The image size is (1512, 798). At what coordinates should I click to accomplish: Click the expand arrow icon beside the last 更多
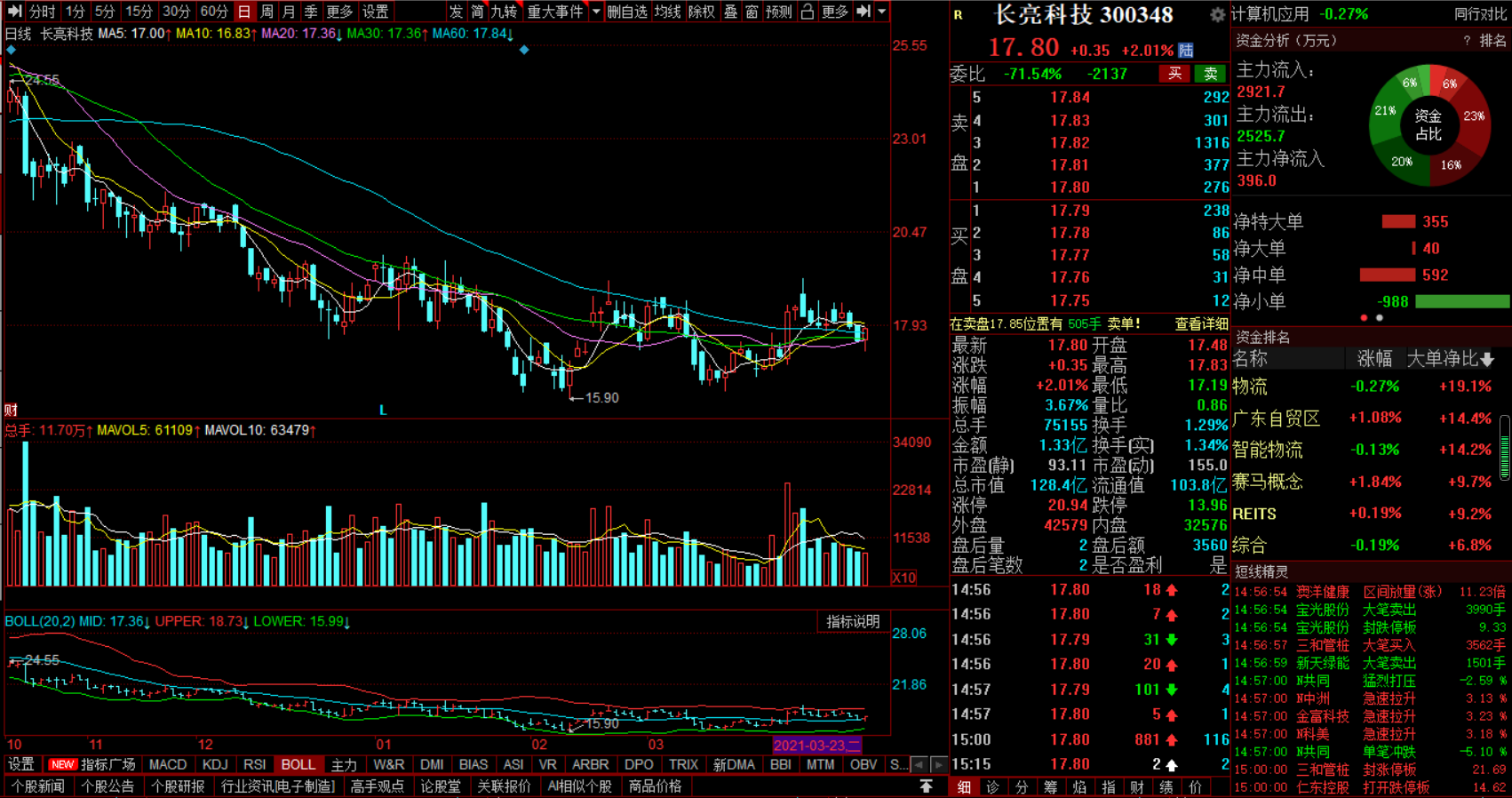click(x=863, y=12)
